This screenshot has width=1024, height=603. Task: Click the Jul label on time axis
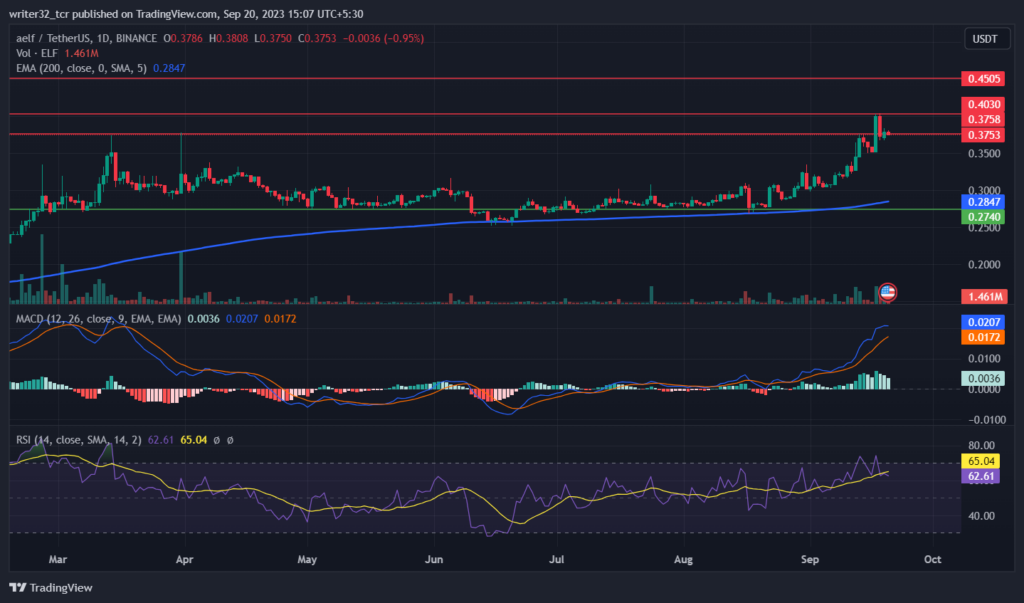[556, 559]
